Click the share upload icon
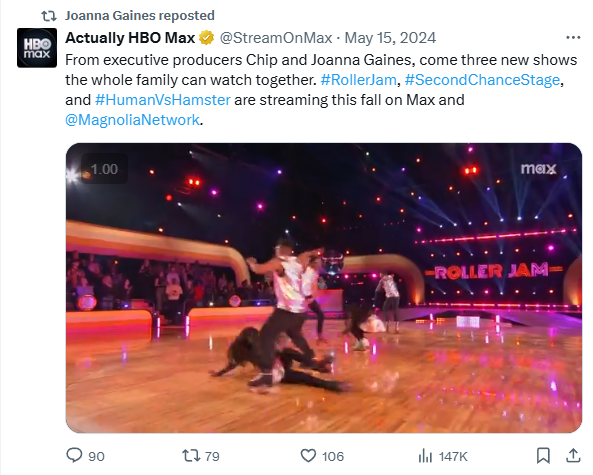The width and height of the screenshot is (593, 475). [573, 455]
